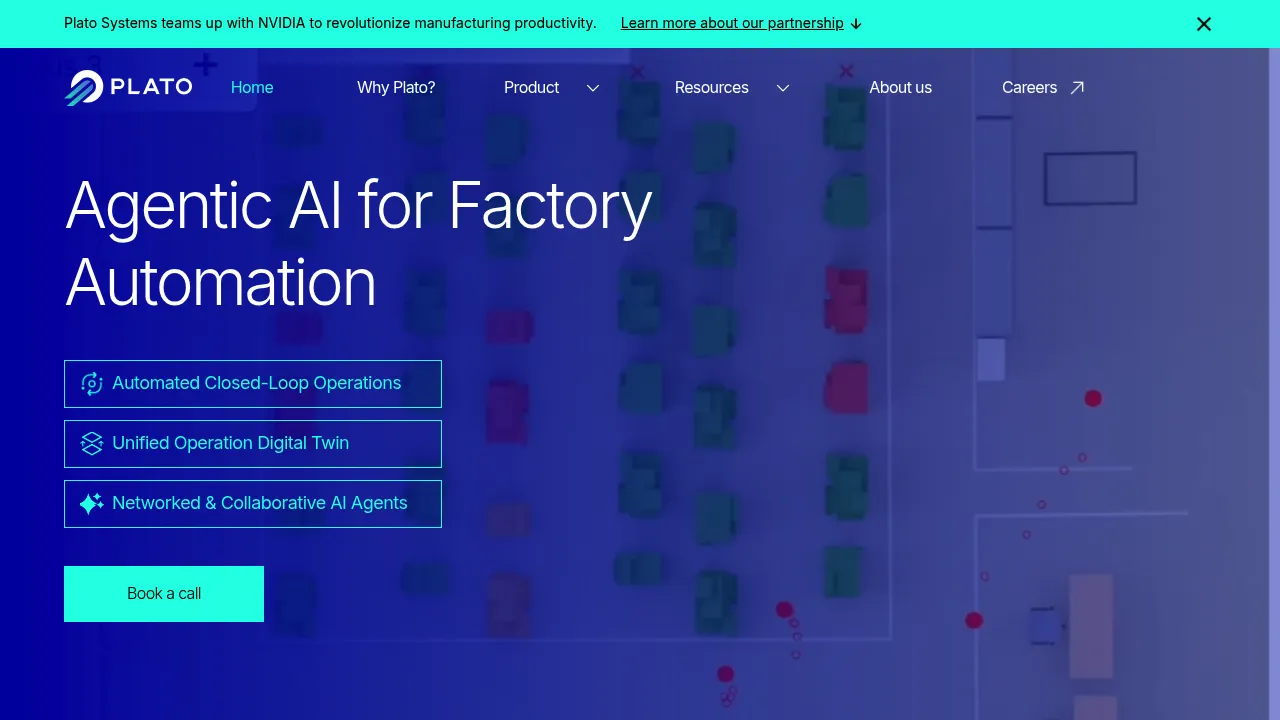Click the down arrow beside partnership link

click(x=856, y=24)
